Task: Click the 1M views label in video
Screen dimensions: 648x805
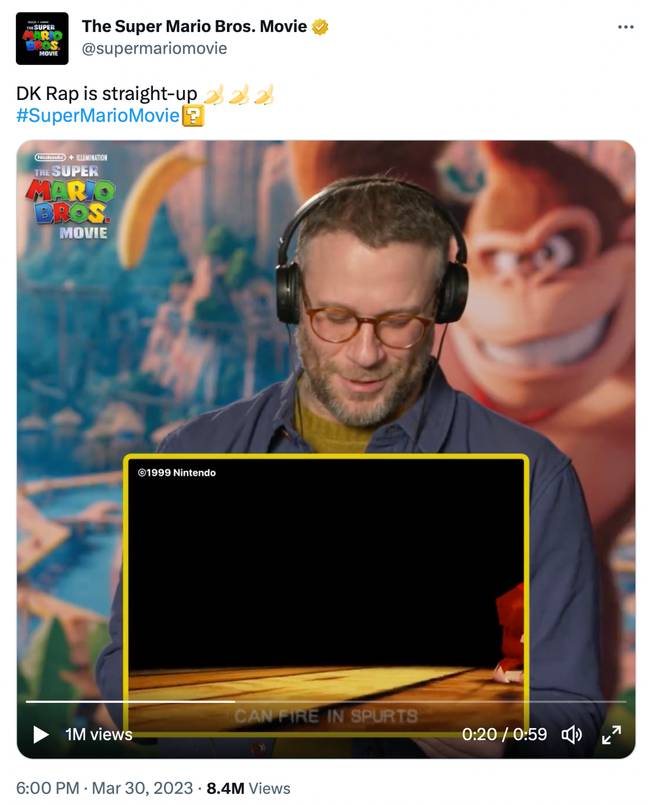Action: coord(99,735)
